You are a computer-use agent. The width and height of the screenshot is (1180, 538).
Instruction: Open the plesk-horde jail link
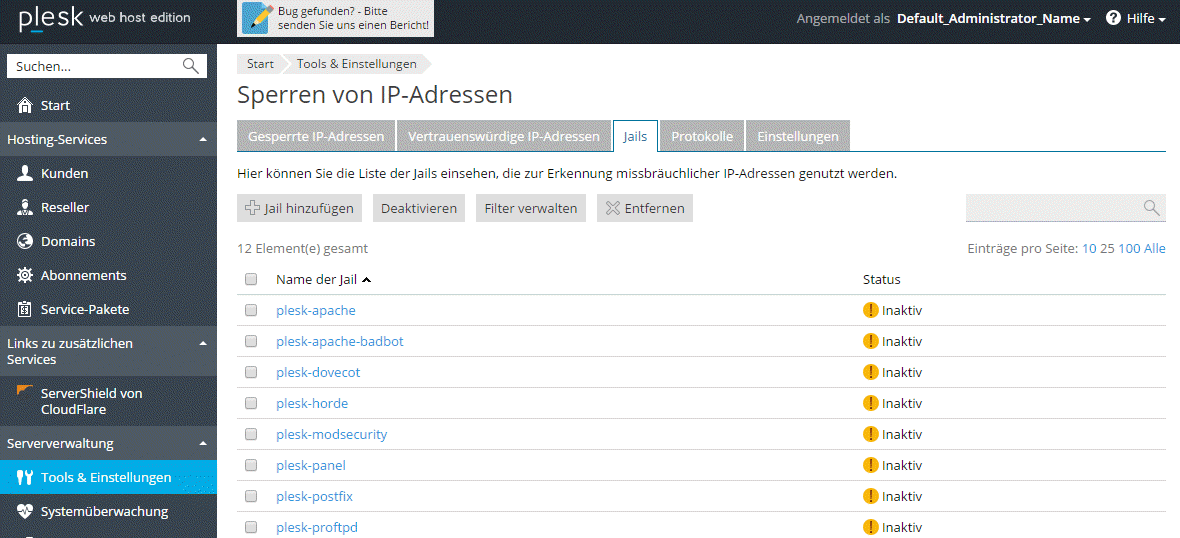point(312,403)
